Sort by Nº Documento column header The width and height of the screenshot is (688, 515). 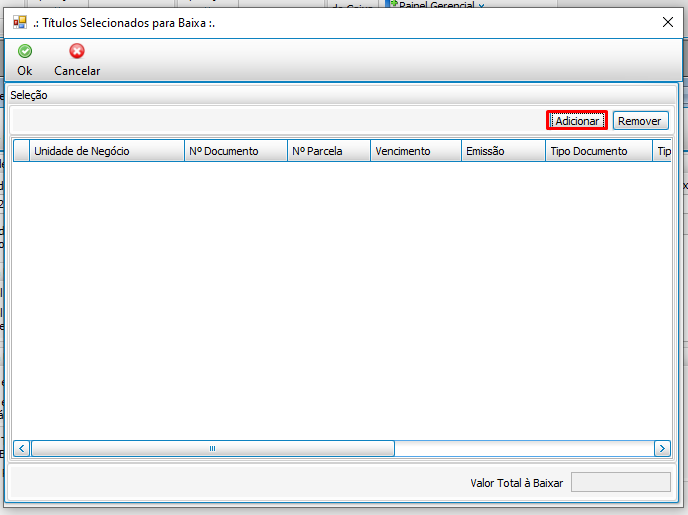point(236,151)
